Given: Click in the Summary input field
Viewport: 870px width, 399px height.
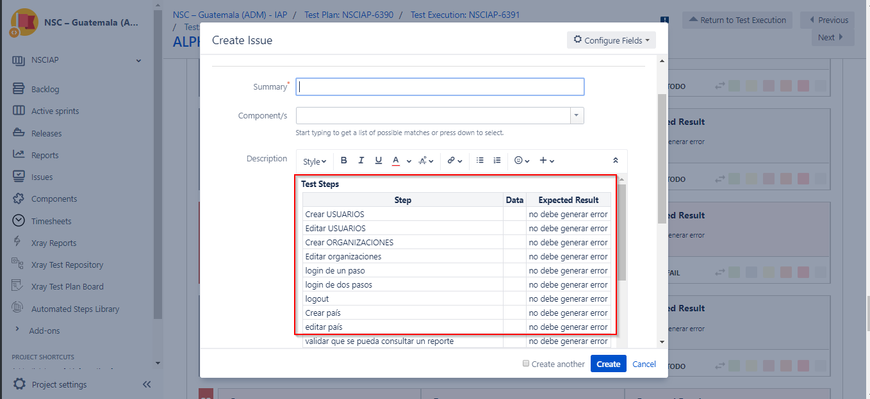Looking at the screenshot, I should point(439,87).
